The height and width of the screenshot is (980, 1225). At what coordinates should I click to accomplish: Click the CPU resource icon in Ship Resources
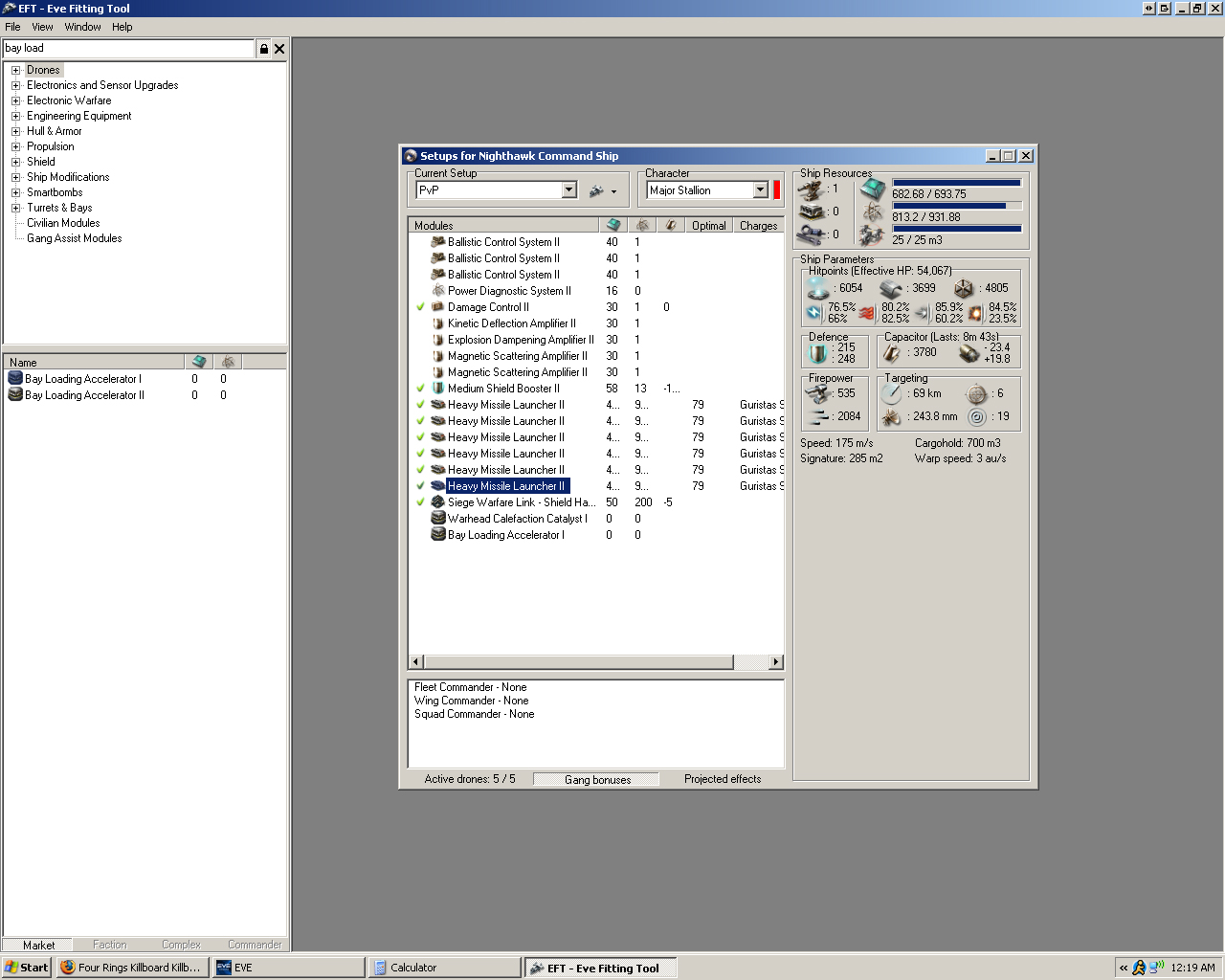pos(872,189)
